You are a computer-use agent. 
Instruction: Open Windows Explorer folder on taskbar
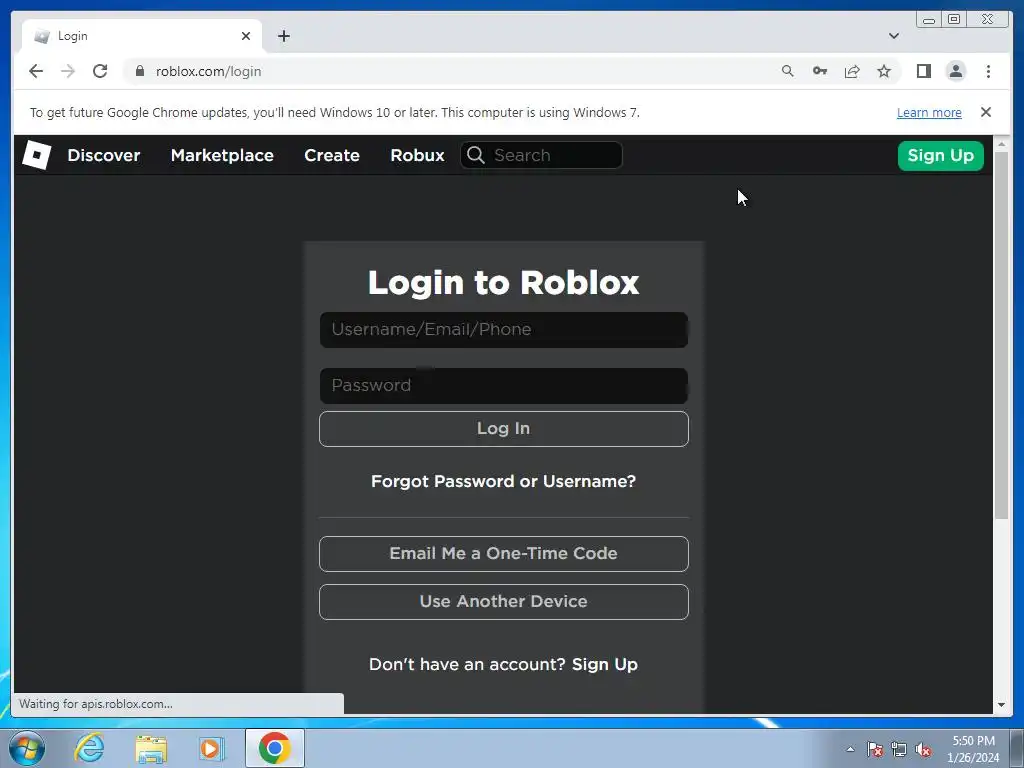[x=151, y=748]
